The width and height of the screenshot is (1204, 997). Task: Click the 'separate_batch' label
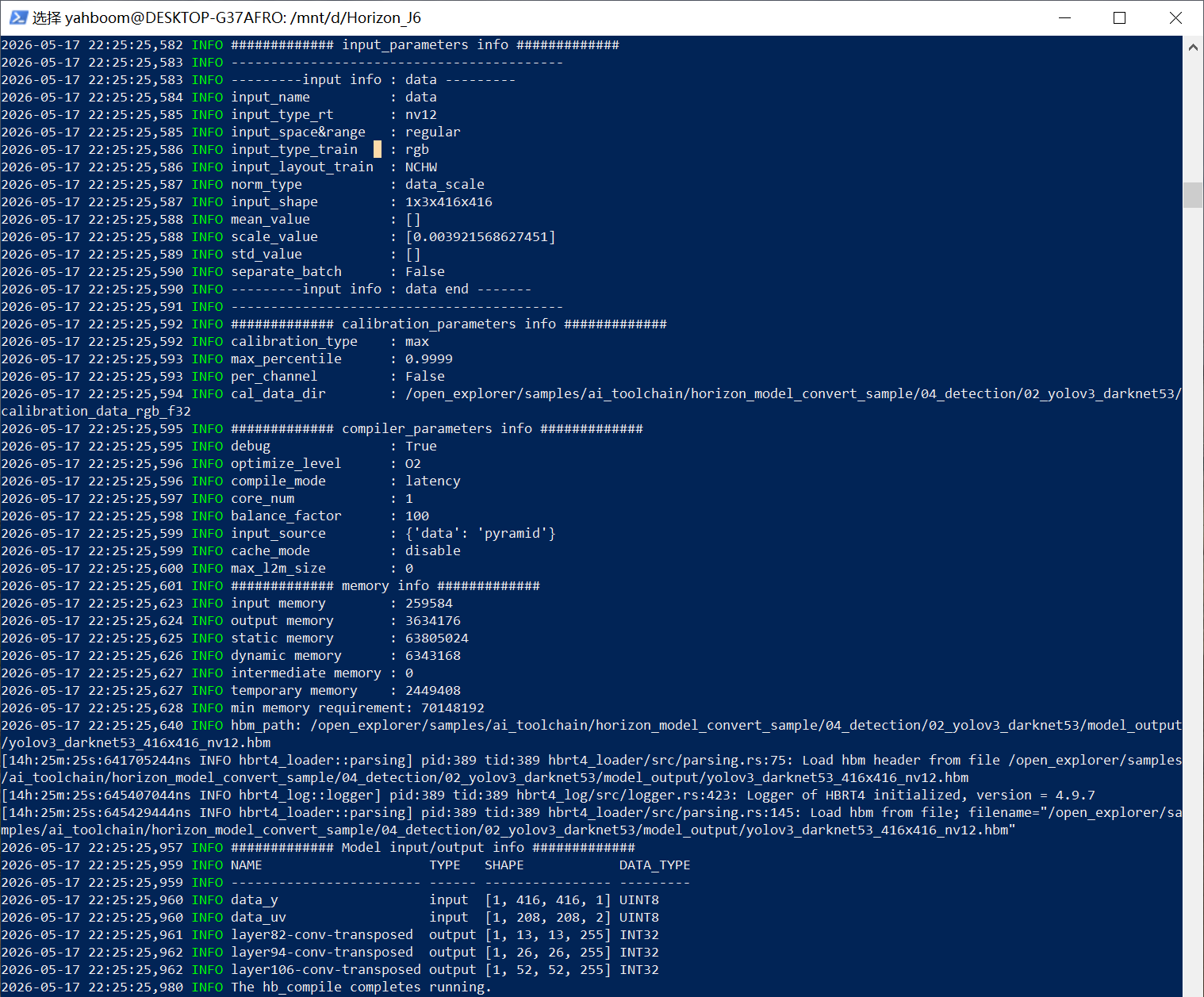coord(286,271)
